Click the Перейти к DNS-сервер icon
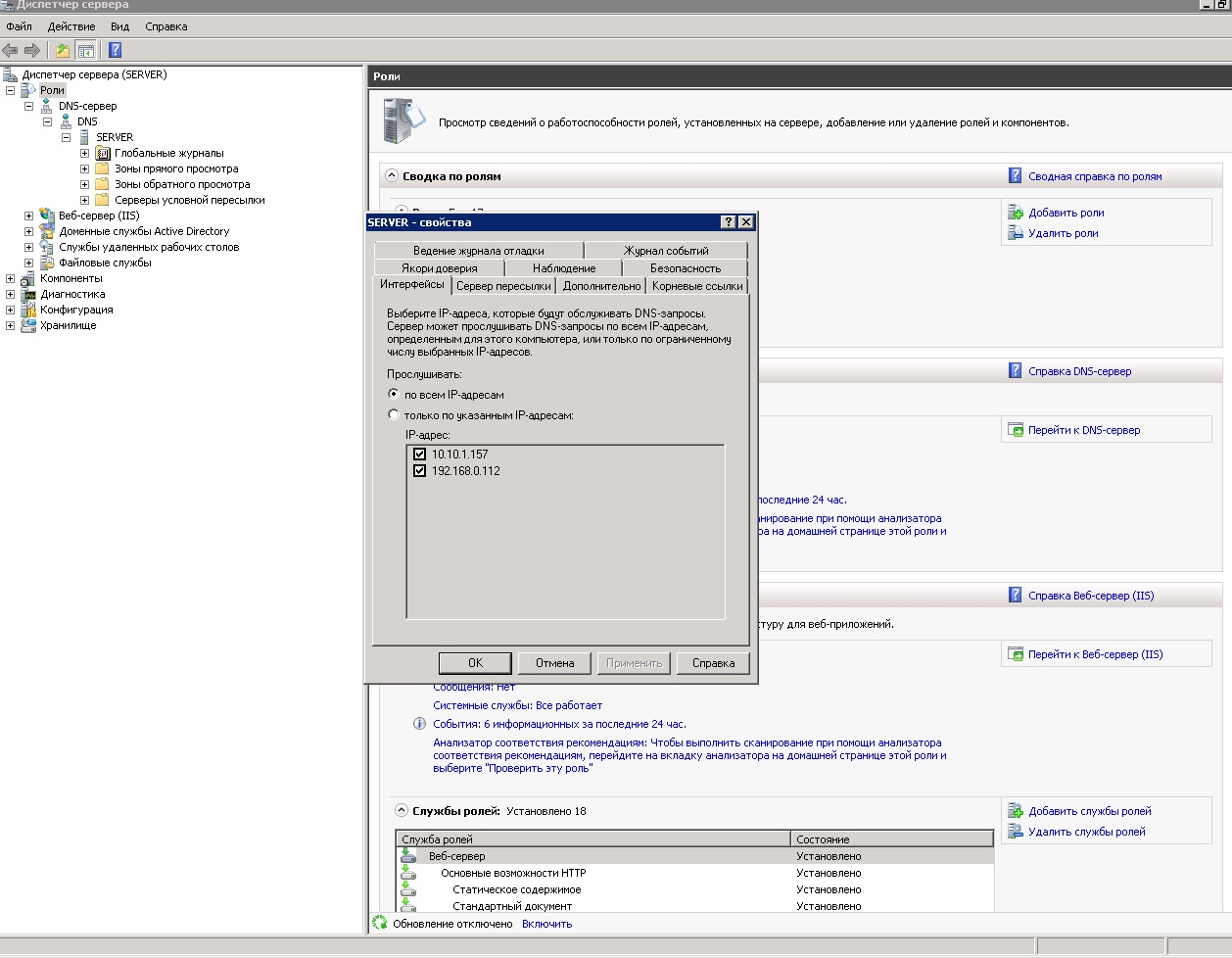1232x958 pixels. 1016,430
